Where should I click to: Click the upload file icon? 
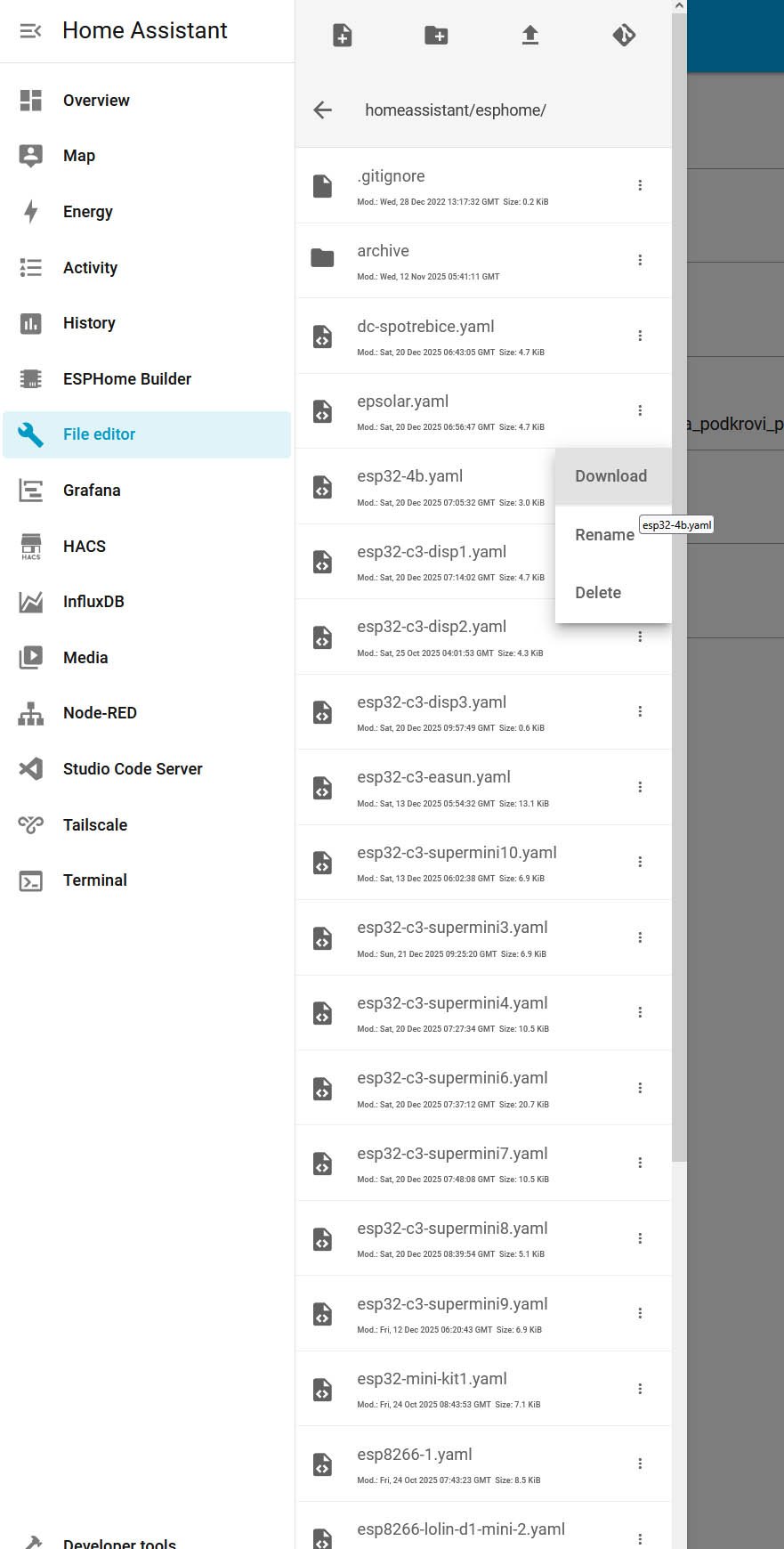click(x=530, y=36)
